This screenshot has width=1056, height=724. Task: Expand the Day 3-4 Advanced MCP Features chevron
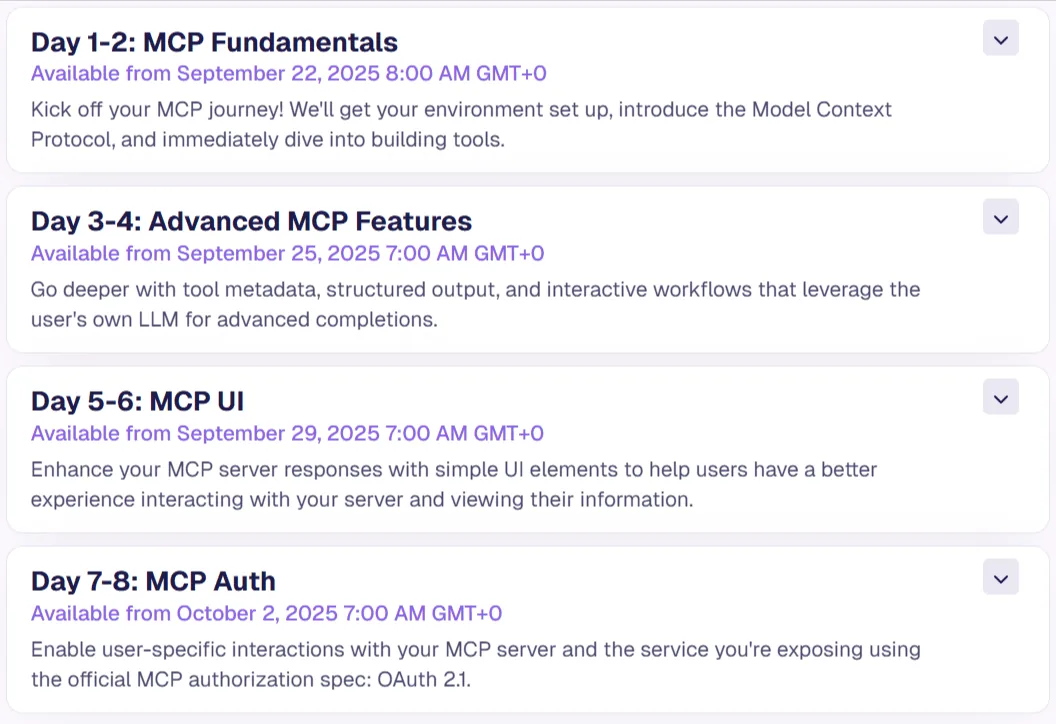point(1001,218)
